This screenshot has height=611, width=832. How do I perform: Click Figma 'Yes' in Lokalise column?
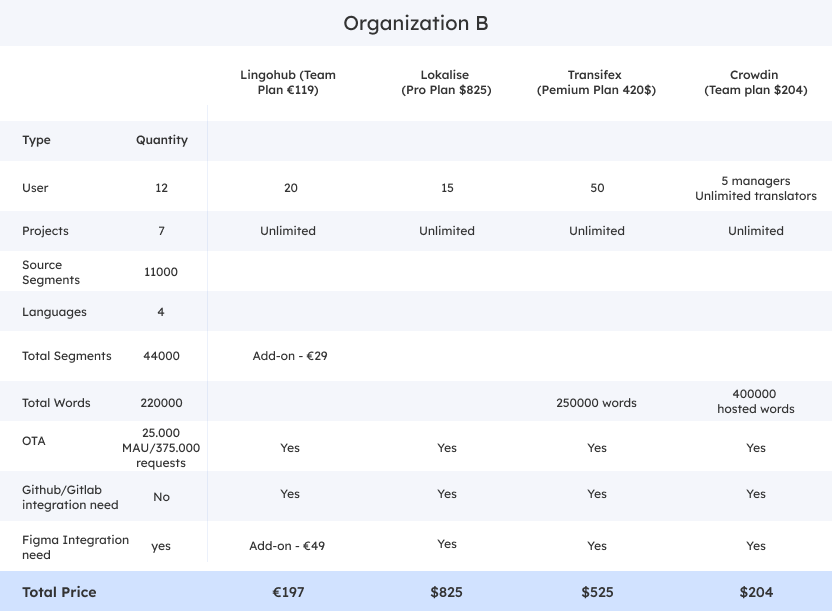pyautogui.click(x=447, y=544)
